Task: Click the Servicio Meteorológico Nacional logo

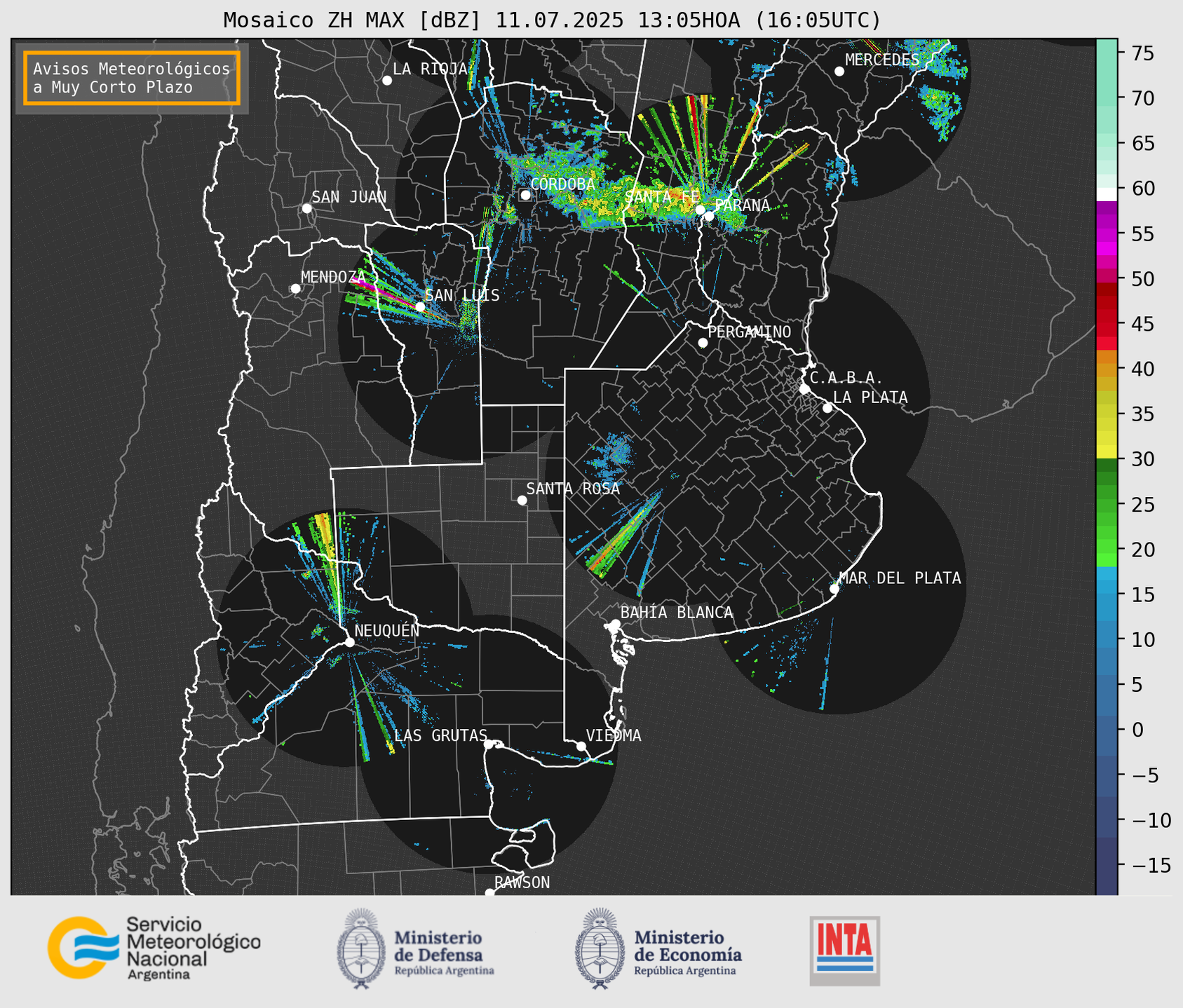Action: coord(154,948)
